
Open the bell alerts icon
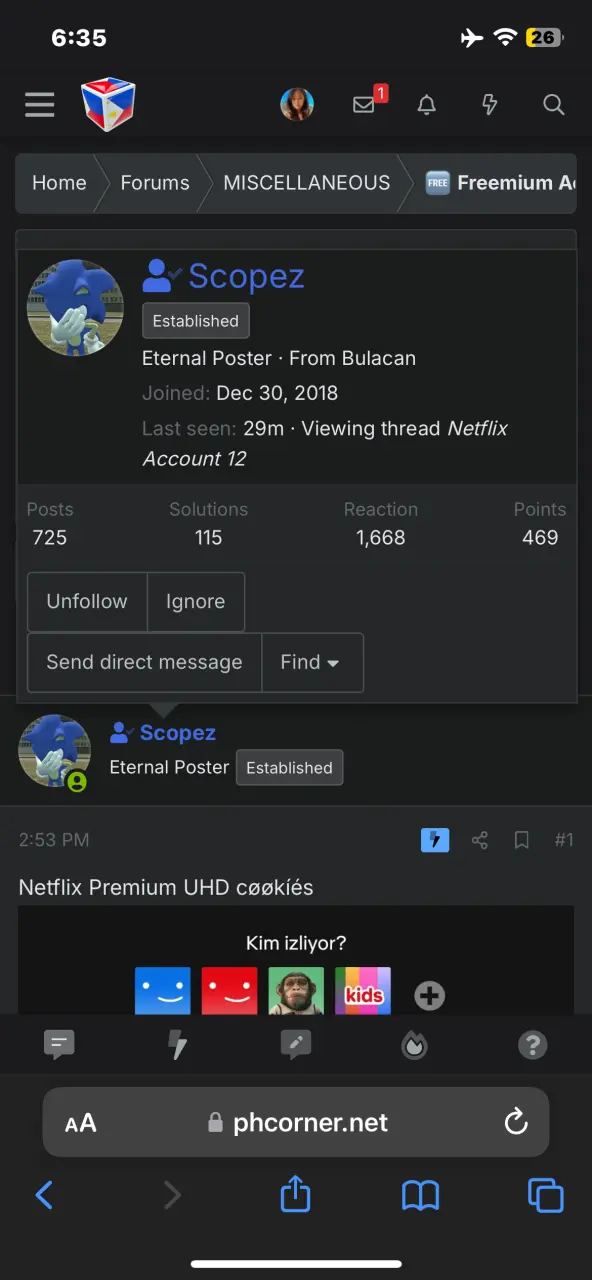tap(427, 104)
